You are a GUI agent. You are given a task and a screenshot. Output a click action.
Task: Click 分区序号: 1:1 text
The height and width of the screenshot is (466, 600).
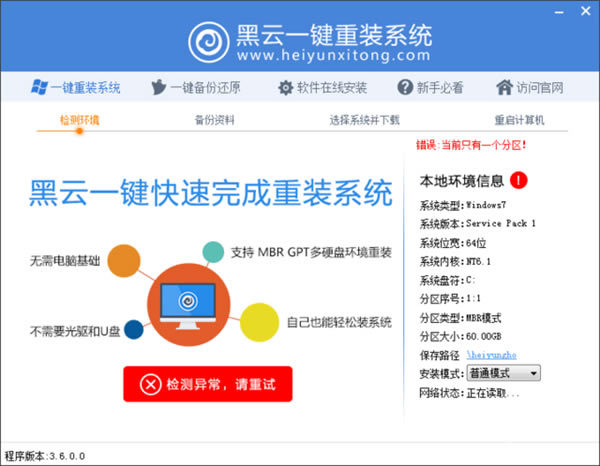pos(450,298)
